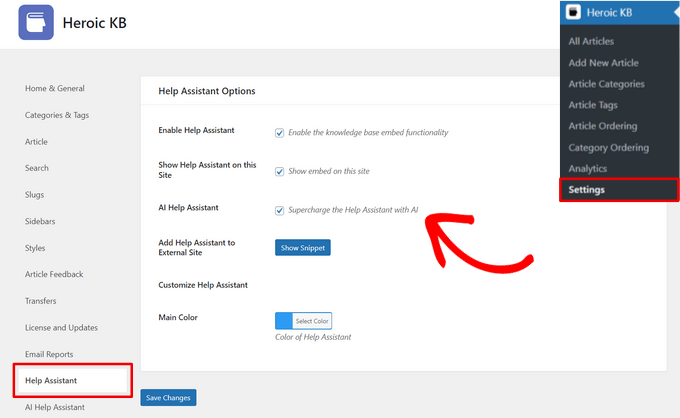Choose Add New Article menu item
The image size is (680, 418).
click(603, 63)
